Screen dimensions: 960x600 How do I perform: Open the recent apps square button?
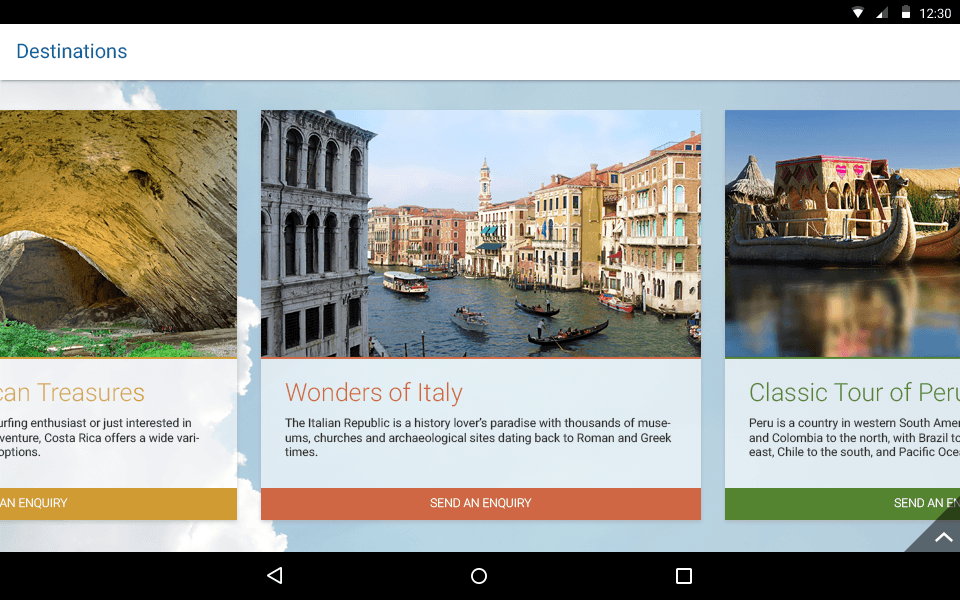[x=683, y=576]
